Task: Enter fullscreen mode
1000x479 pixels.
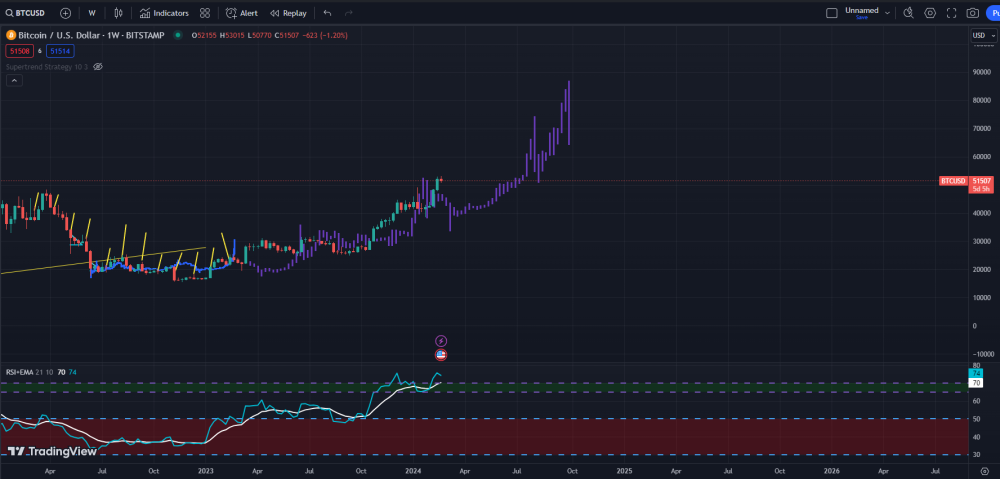Action: 951,13
